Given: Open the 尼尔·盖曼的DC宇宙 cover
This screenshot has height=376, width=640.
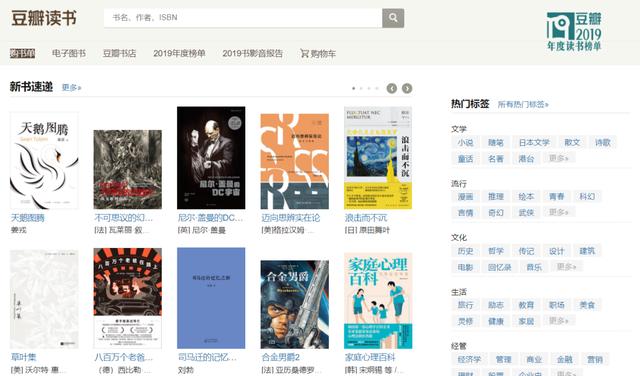Looking at the screenshot, I should 211,158.
